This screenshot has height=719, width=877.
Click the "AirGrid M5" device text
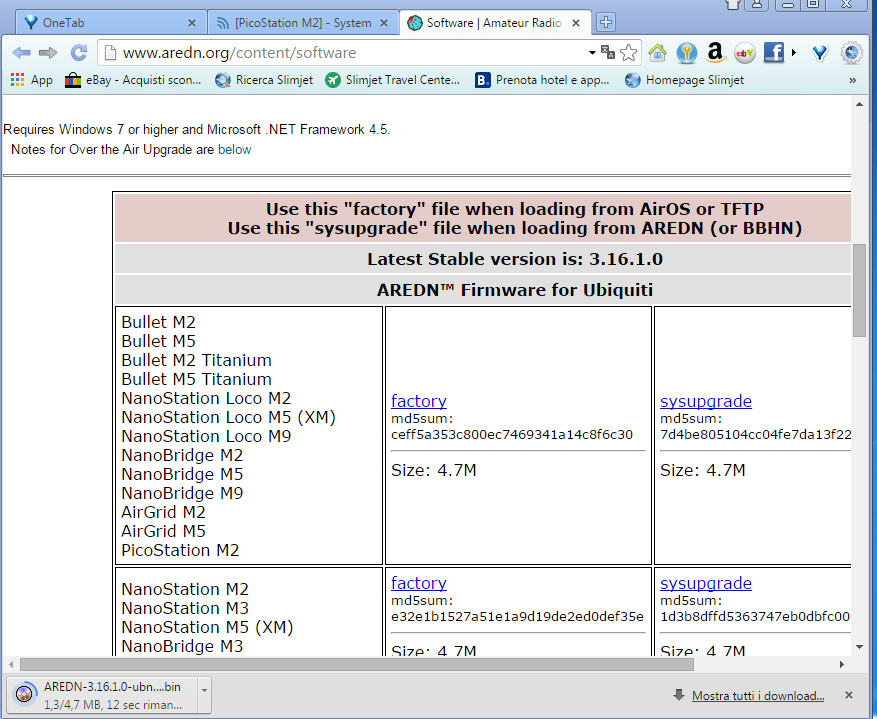pyautogui.click(x=163, y=531)
